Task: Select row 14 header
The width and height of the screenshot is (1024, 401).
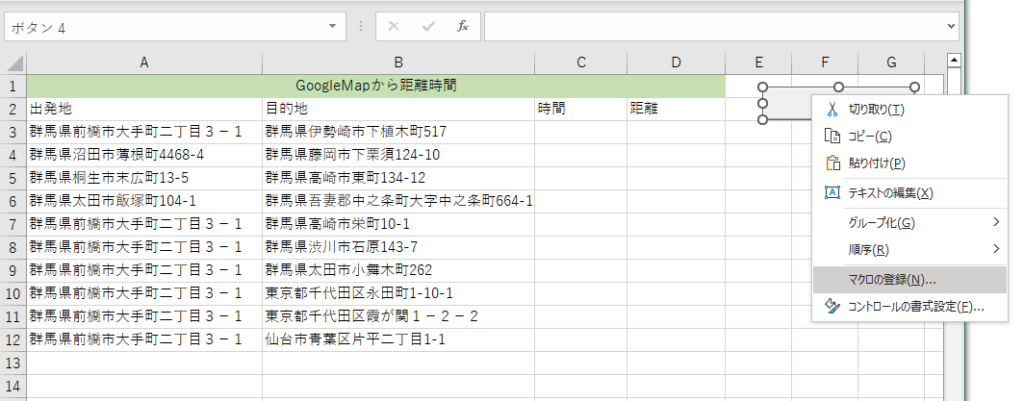Action: (14, 385)
